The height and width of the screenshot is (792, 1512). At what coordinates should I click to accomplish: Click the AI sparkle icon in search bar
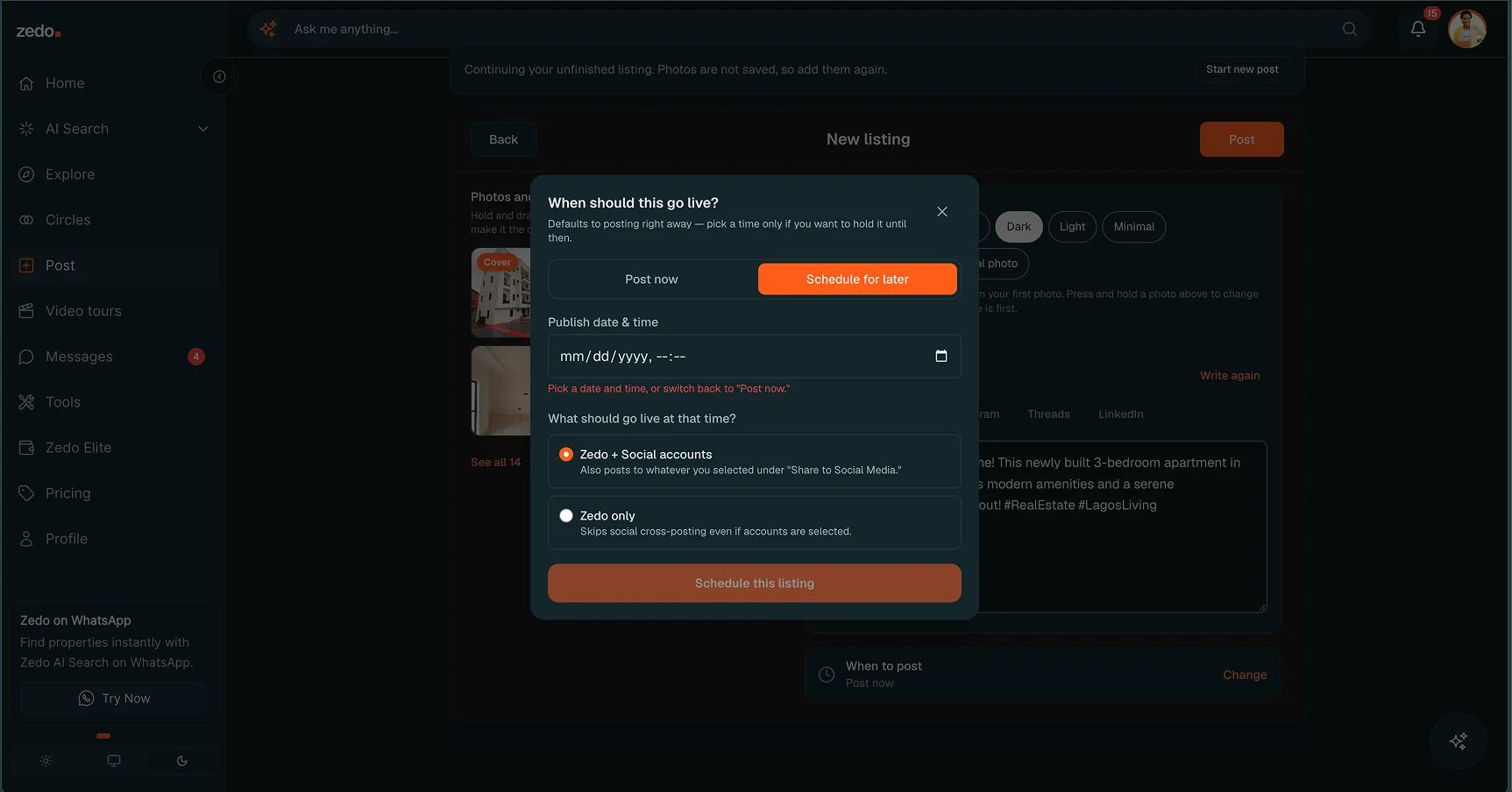268,29
